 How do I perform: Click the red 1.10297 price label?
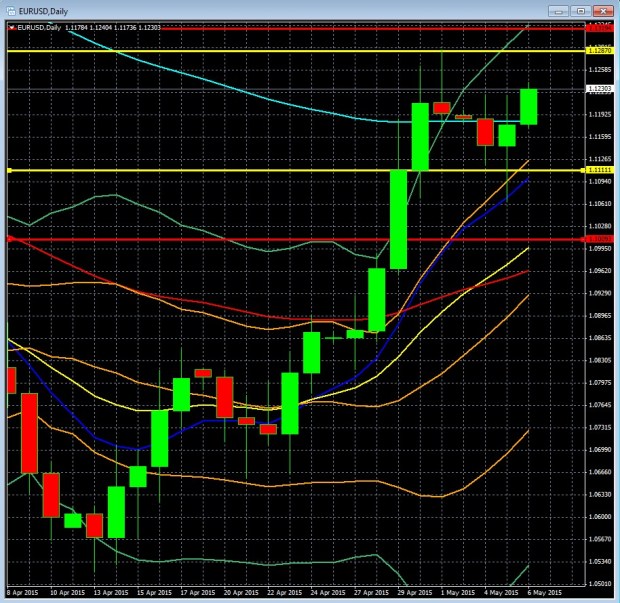(x=600, y=239)
